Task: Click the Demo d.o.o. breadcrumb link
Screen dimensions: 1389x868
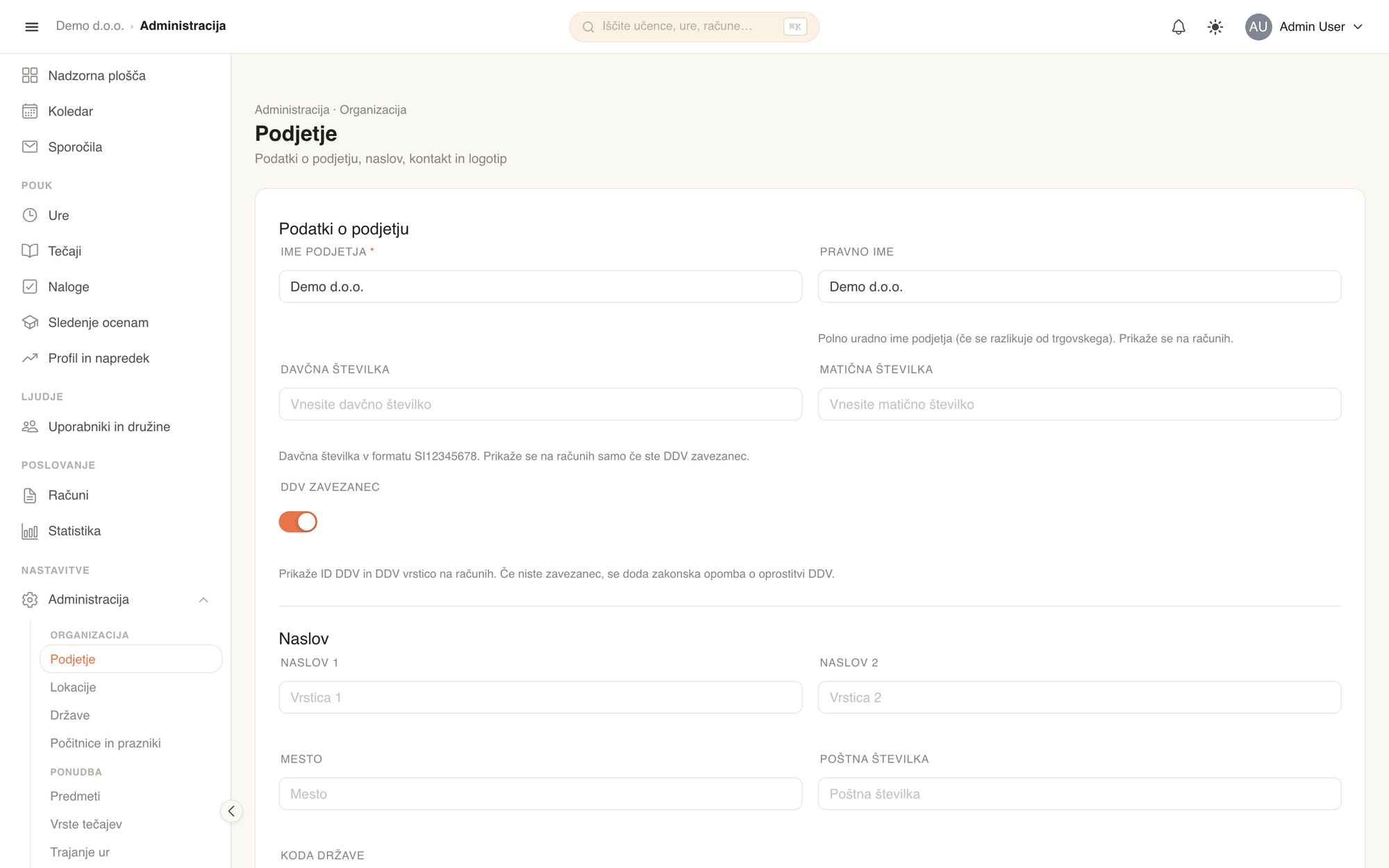Action: click(90, 26)
